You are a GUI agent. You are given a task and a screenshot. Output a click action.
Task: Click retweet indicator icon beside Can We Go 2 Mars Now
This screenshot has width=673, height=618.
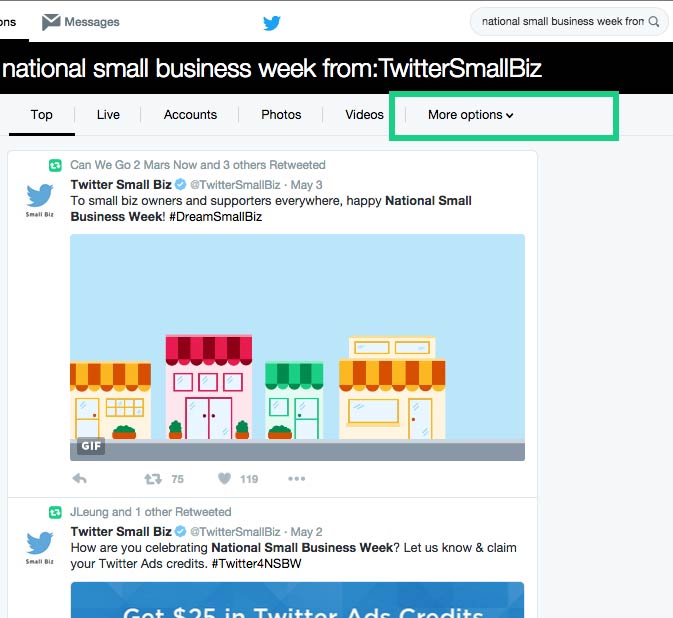(x=55, y=165)
